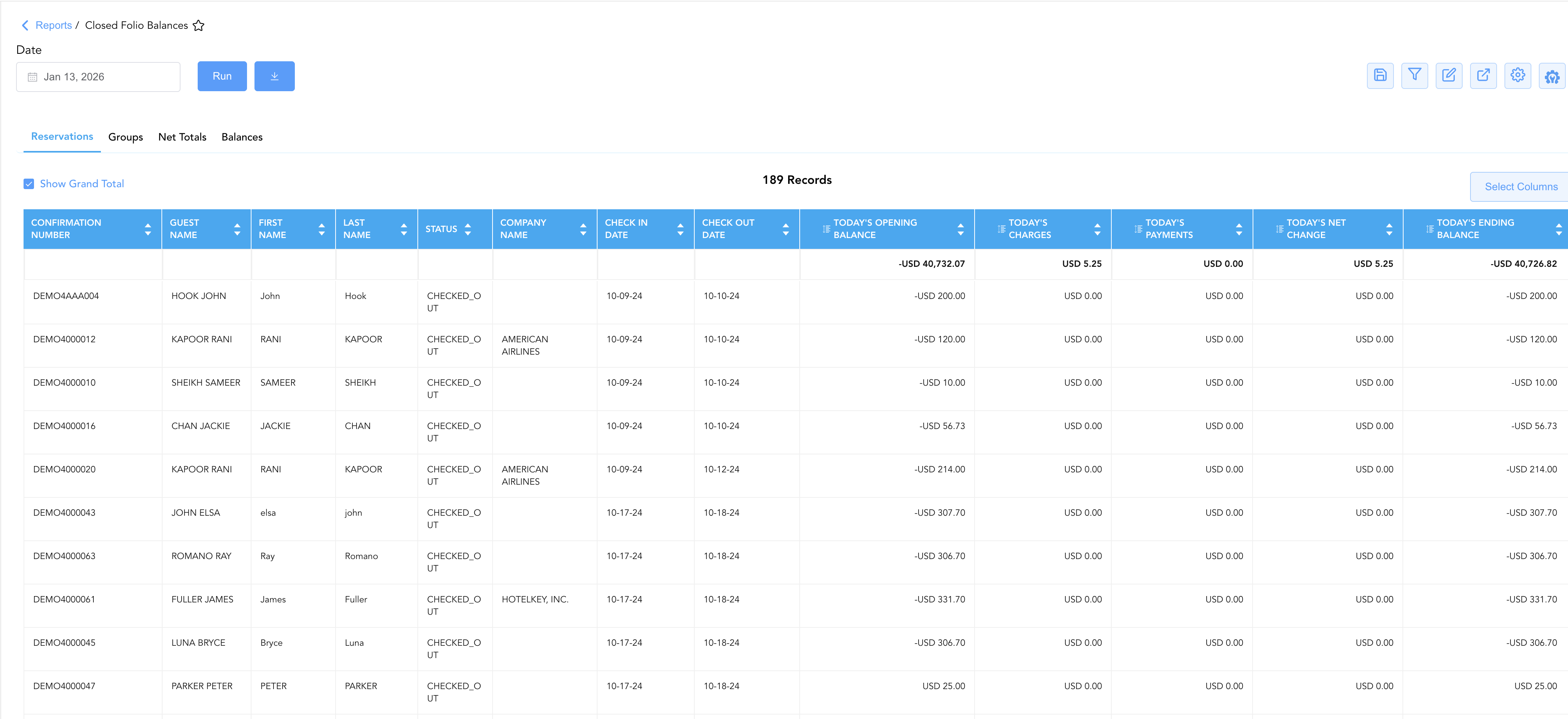Sort by Check In Date column arrows

pos(680,229)
